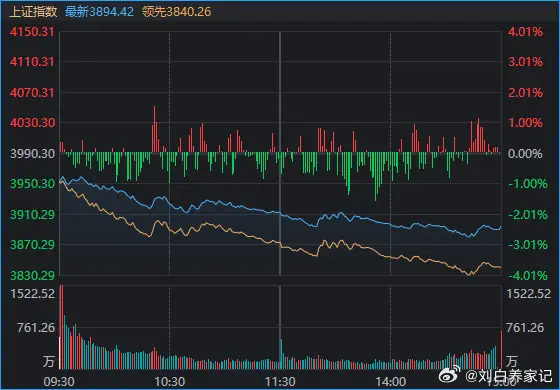This screenshot has height=390, width=560.
Task: Click the 3990.30 baseline price label
Action: click(x=32, y=154)
